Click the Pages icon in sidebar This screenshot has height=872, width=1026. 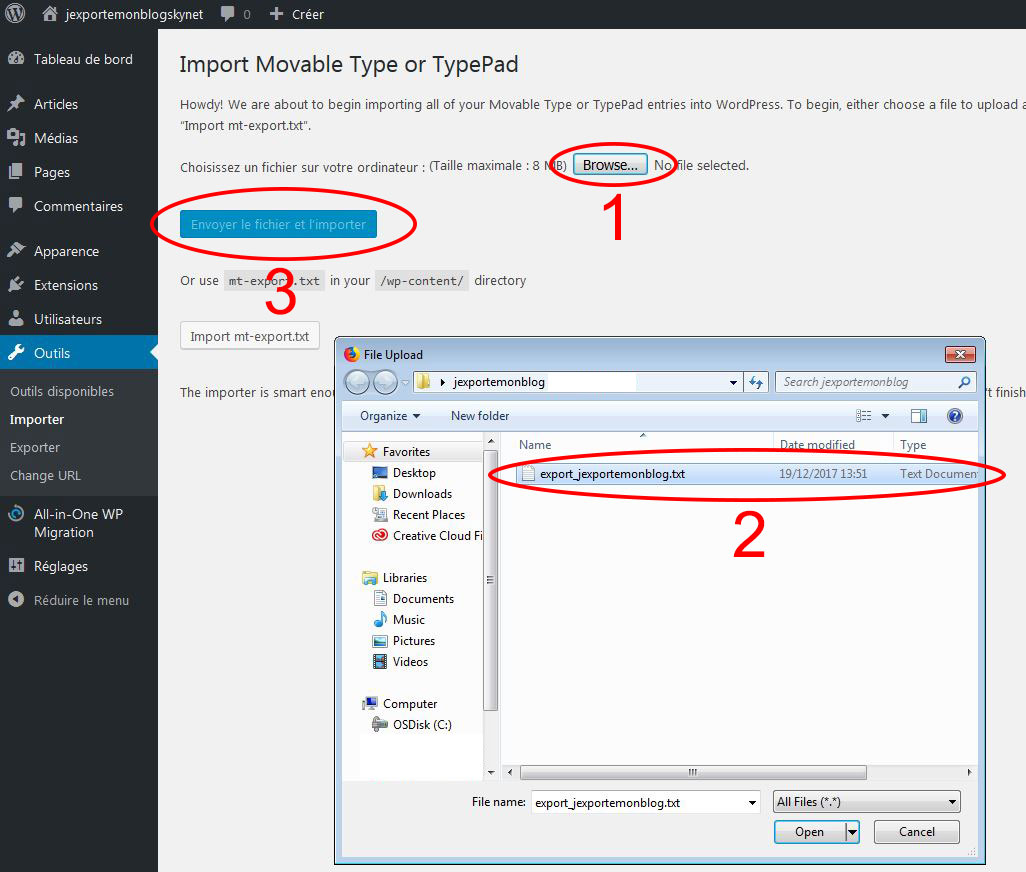pyautogui.click(x=16, y=171)
